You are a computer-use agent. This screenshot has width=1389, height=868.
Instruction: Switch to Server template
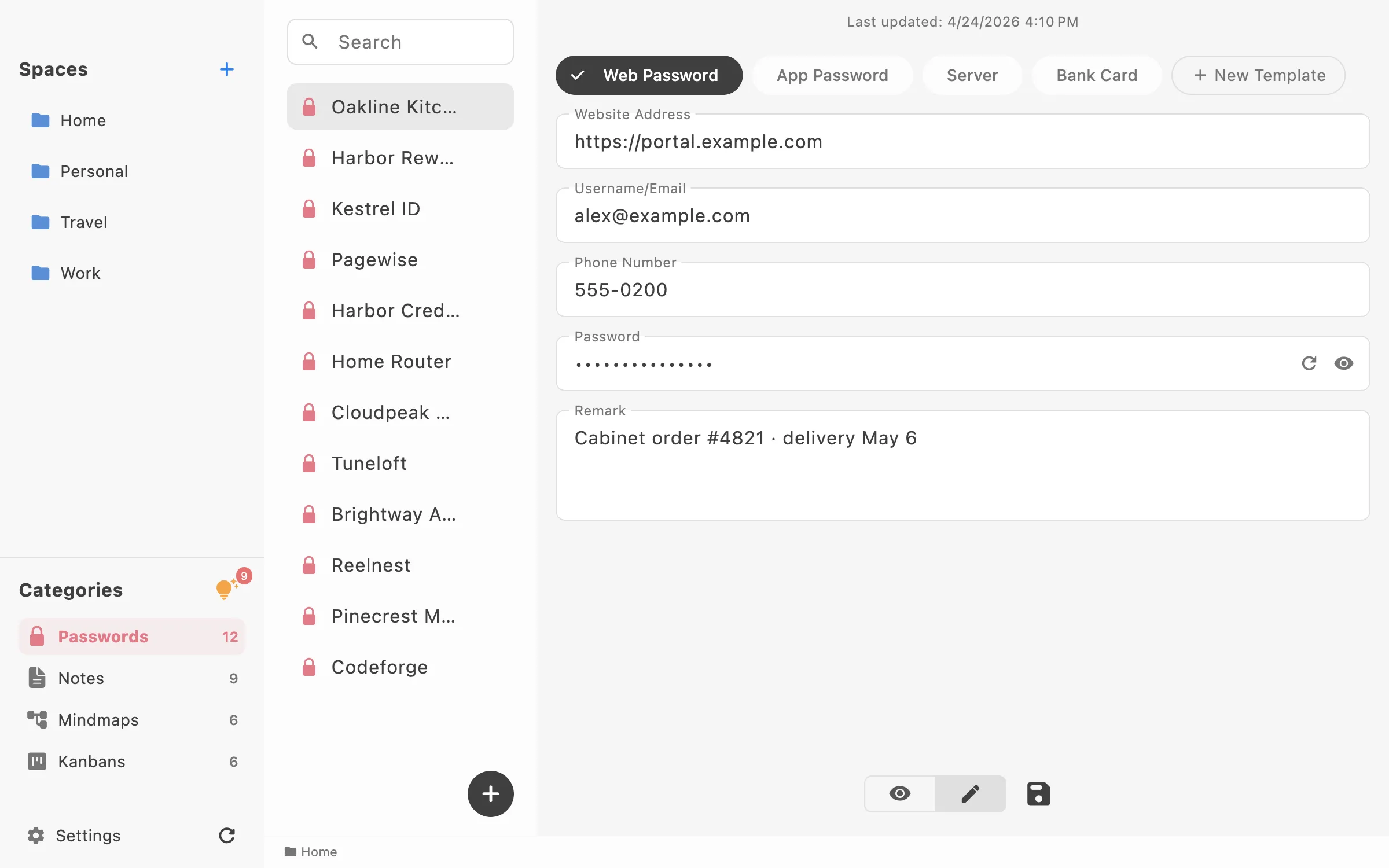(972, 75)
